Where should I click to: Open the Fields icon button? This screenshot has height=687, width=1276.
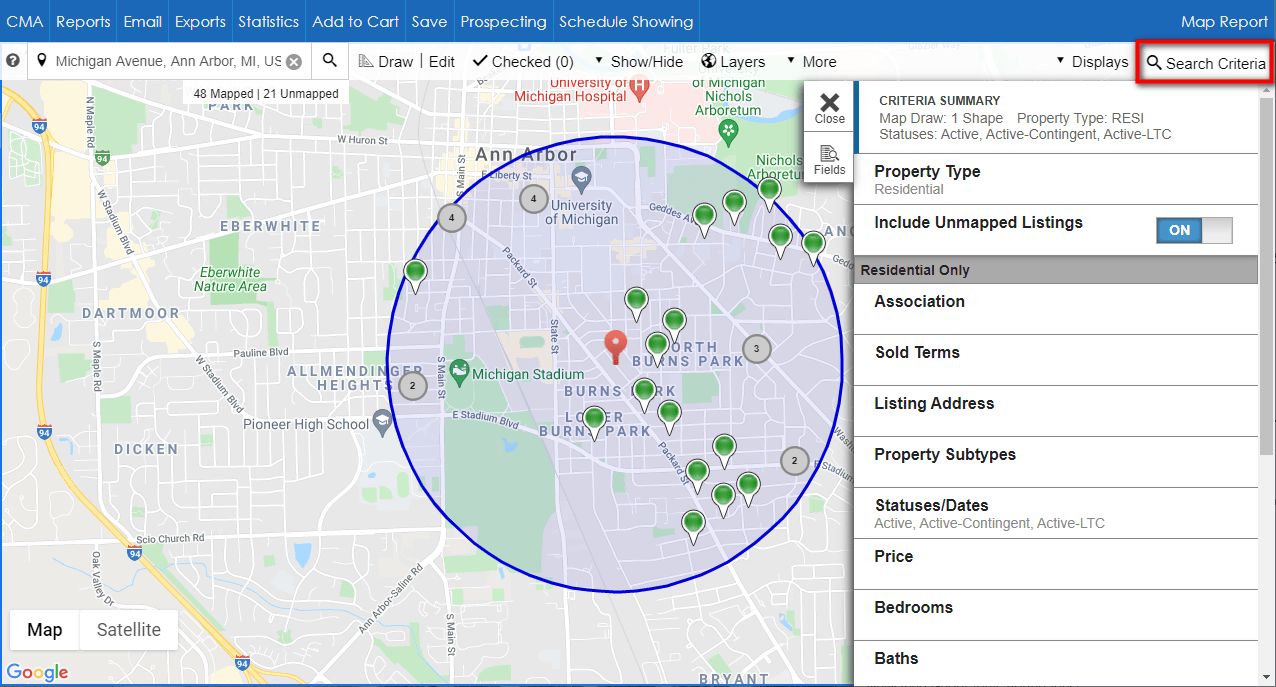pyautogui.click(x=829, y=158)
